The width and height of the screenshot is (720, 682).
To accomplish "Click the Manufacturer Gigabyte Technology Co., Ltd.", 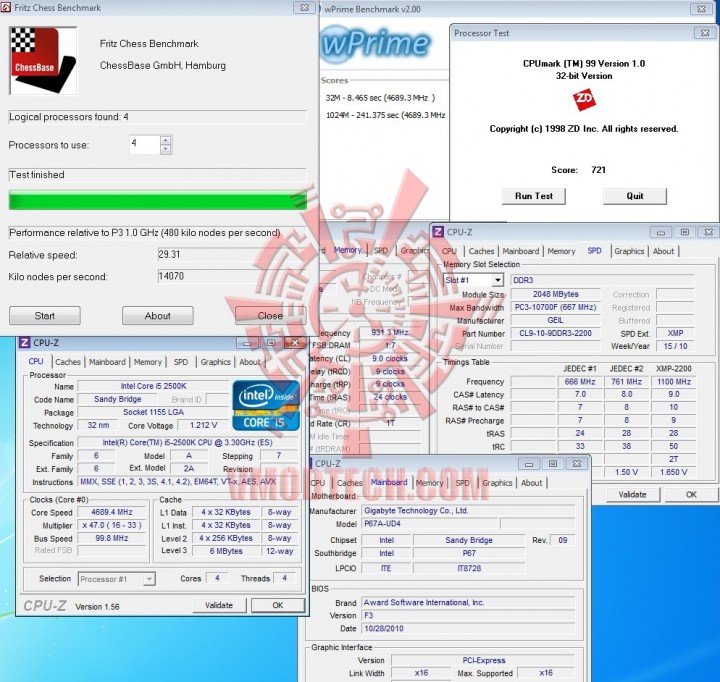I will pyautogui.click(x=468, y=510).
